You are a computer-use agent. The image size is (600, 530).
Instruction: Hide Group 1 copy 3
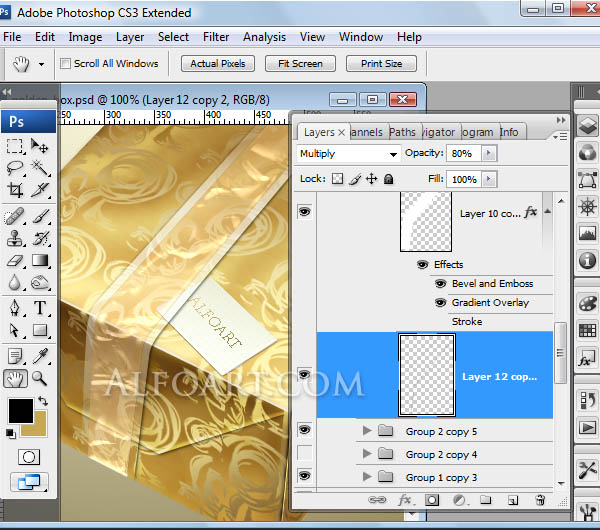point(305,476)
